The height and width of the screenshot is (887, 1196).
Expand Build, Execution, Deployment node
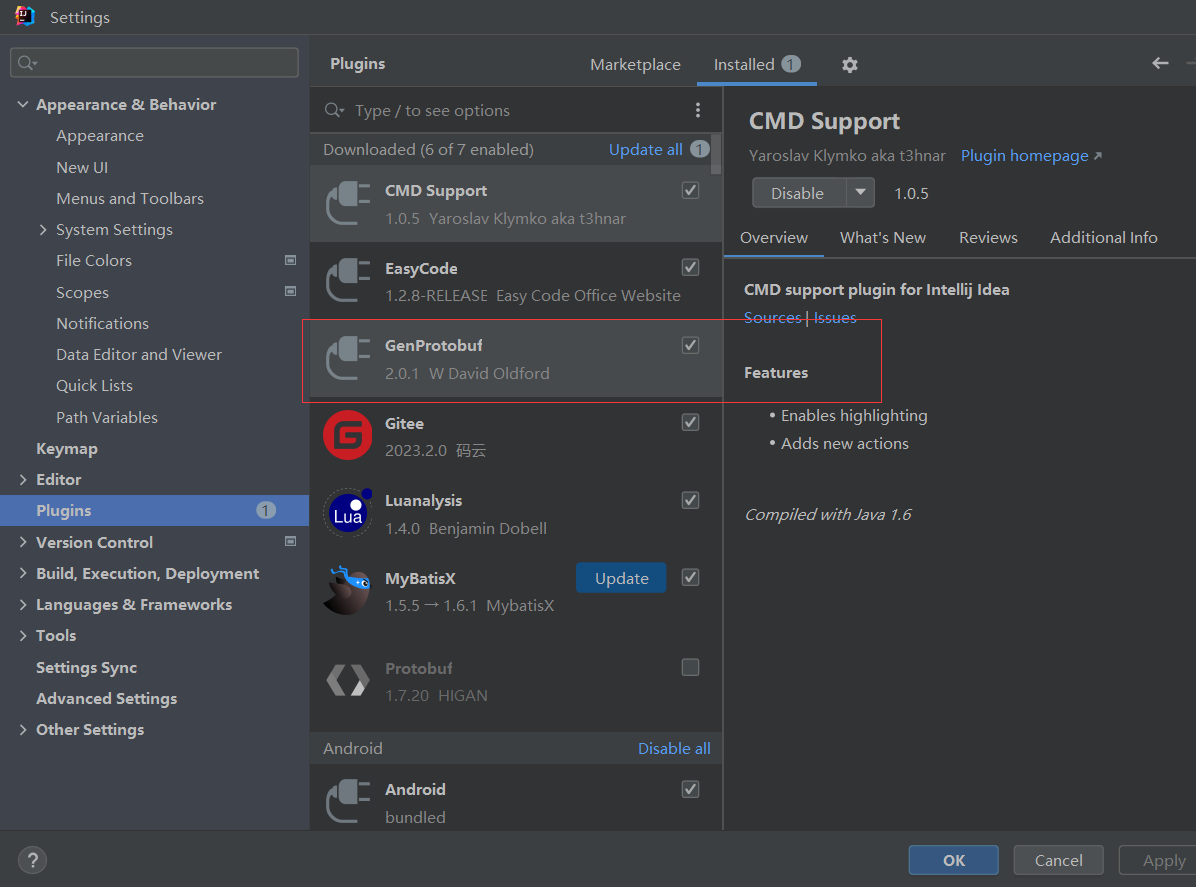[23, 574]
